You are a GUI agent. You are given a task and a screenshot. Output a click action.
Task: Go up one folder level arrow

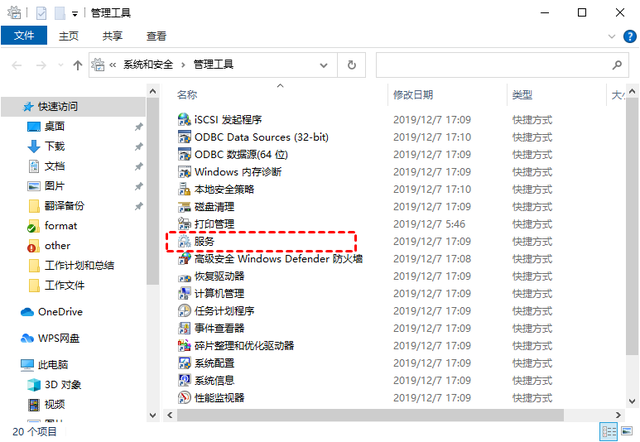point(78,65)
